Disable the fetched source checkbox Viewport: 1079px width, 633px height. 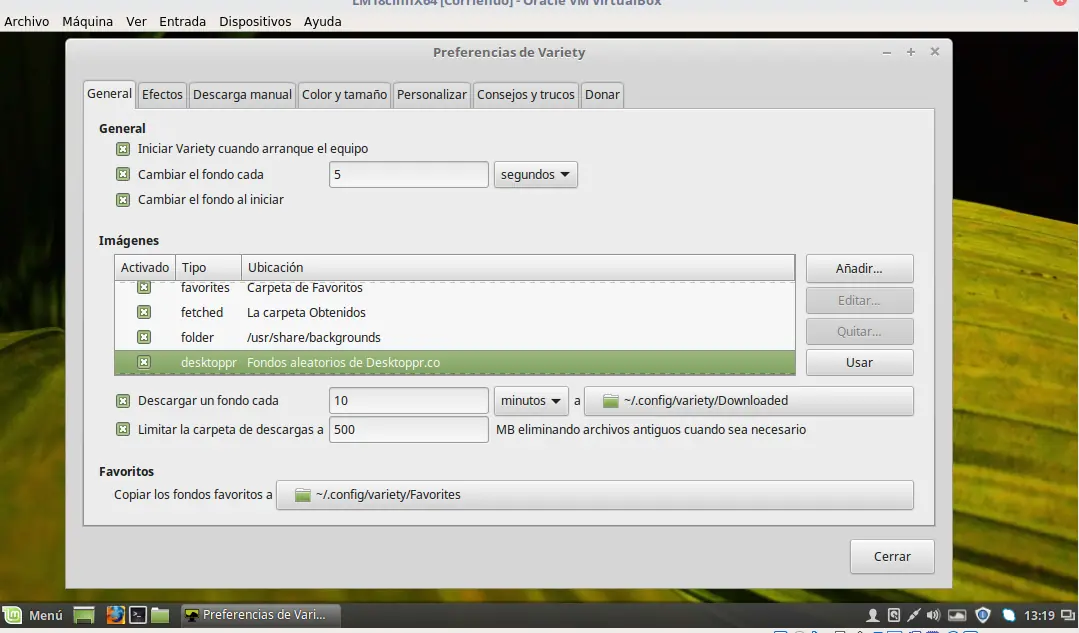144,312
